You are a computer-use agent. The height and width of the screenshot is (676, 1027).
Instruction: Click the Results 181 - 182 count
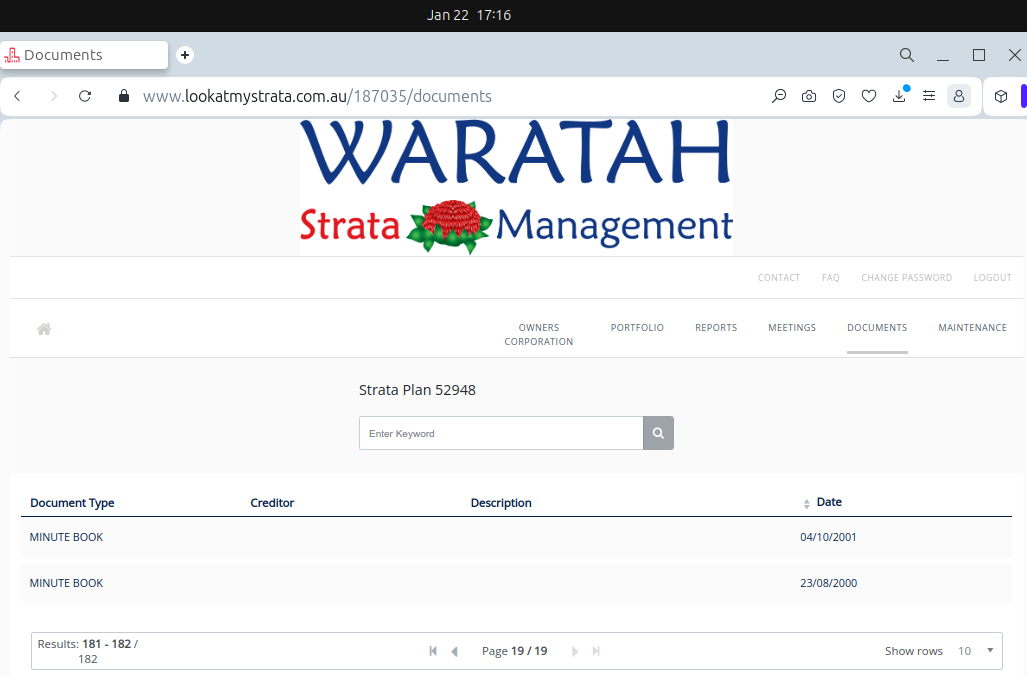click(x=88, y=651)
